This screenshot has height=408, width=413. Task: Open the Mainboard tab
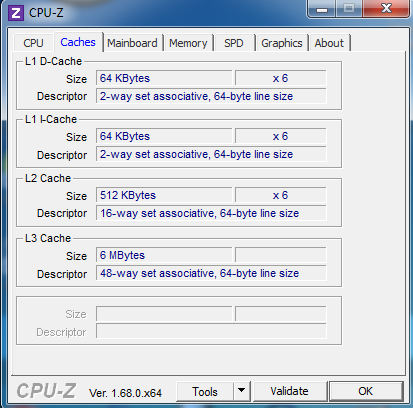click(x=132, y=43)
